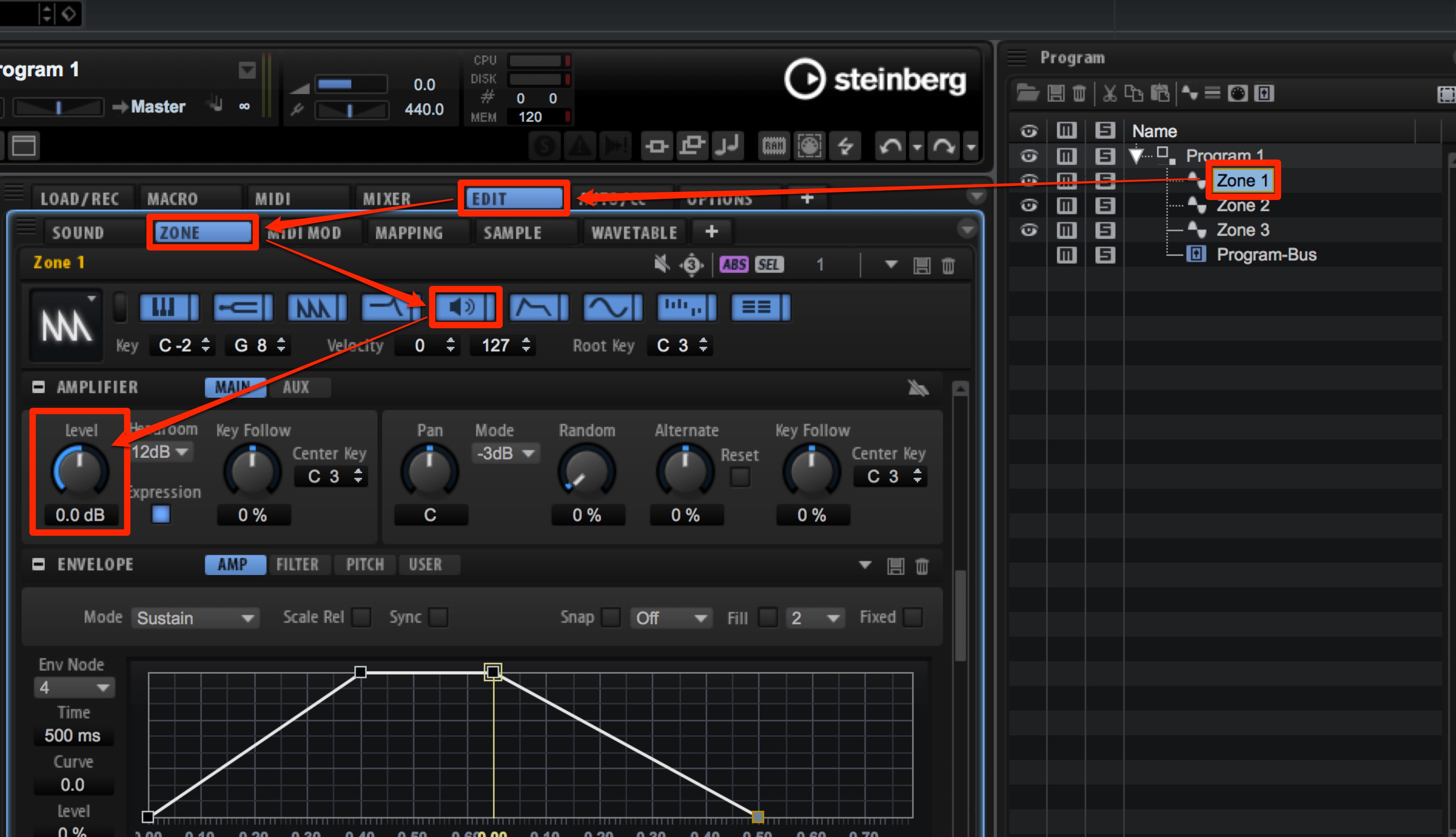Image resolution: width=1456 pixels, height=837 pixels.
Task: Click the double-note toolbar icon
Action: tap(728, 146)
